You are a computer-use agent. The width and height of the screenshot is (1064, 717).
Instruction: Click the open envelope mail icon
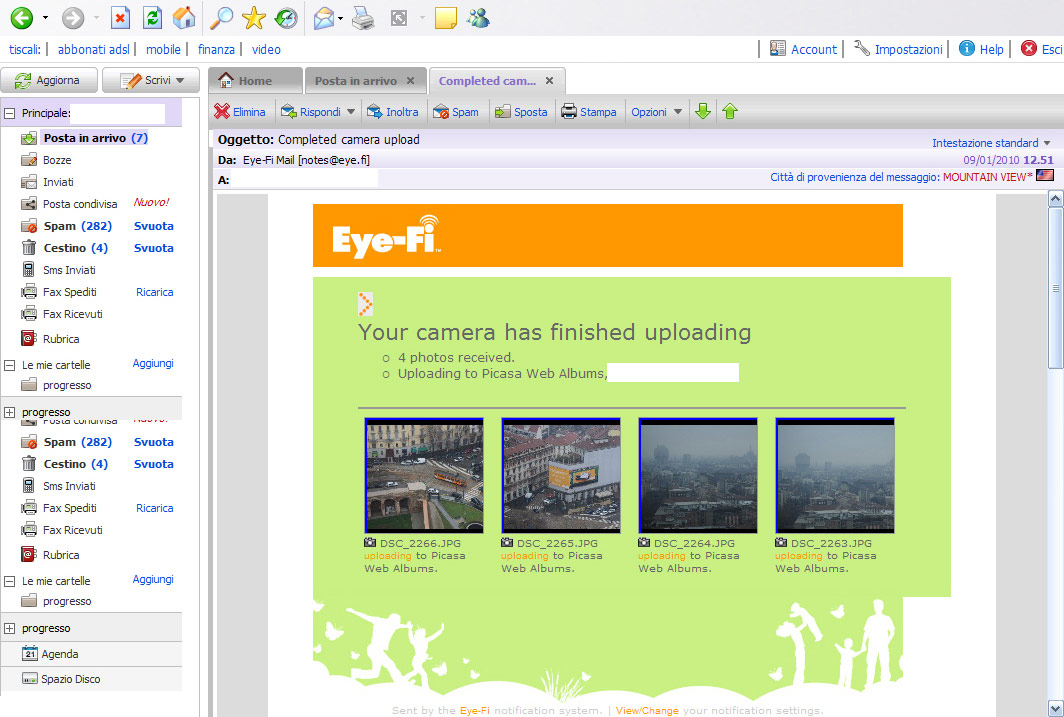[x=324, y=18]
